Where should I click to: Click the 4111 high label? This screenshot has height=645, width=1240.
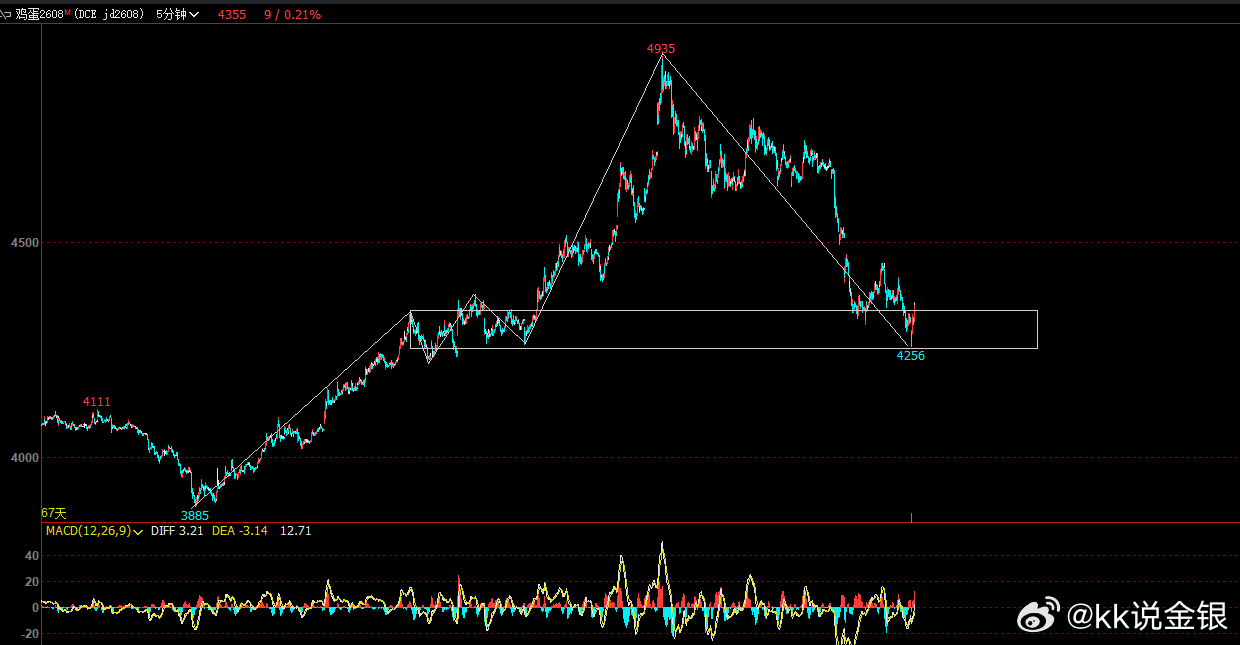[97, 402]
